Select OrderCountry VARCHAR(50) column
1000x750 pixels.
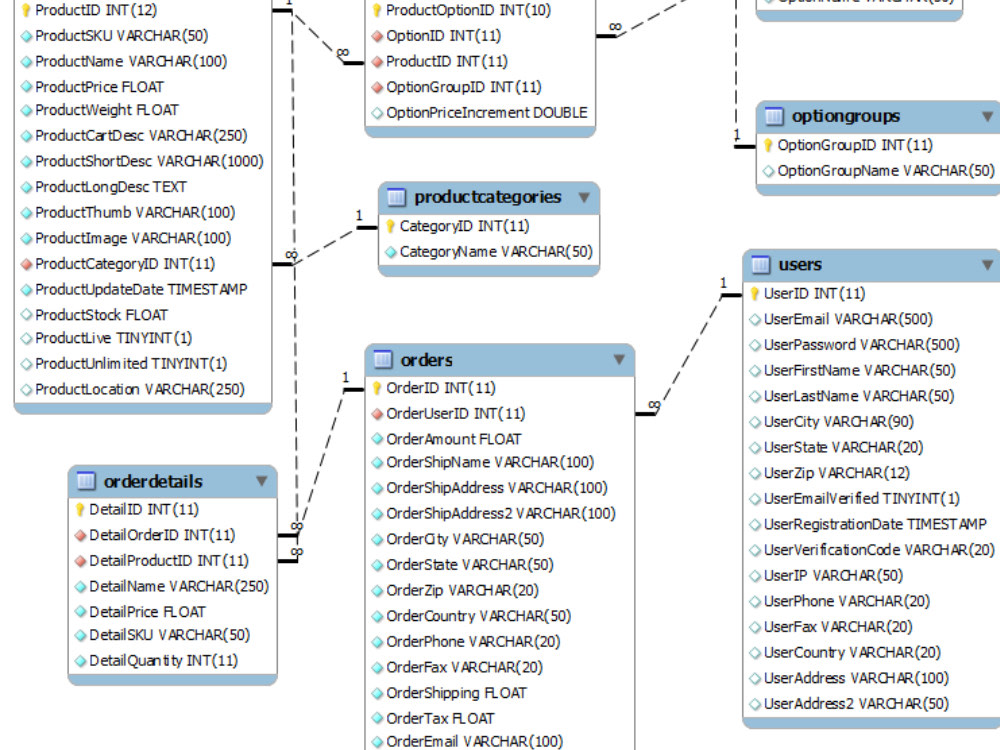[x=478, y=616]
